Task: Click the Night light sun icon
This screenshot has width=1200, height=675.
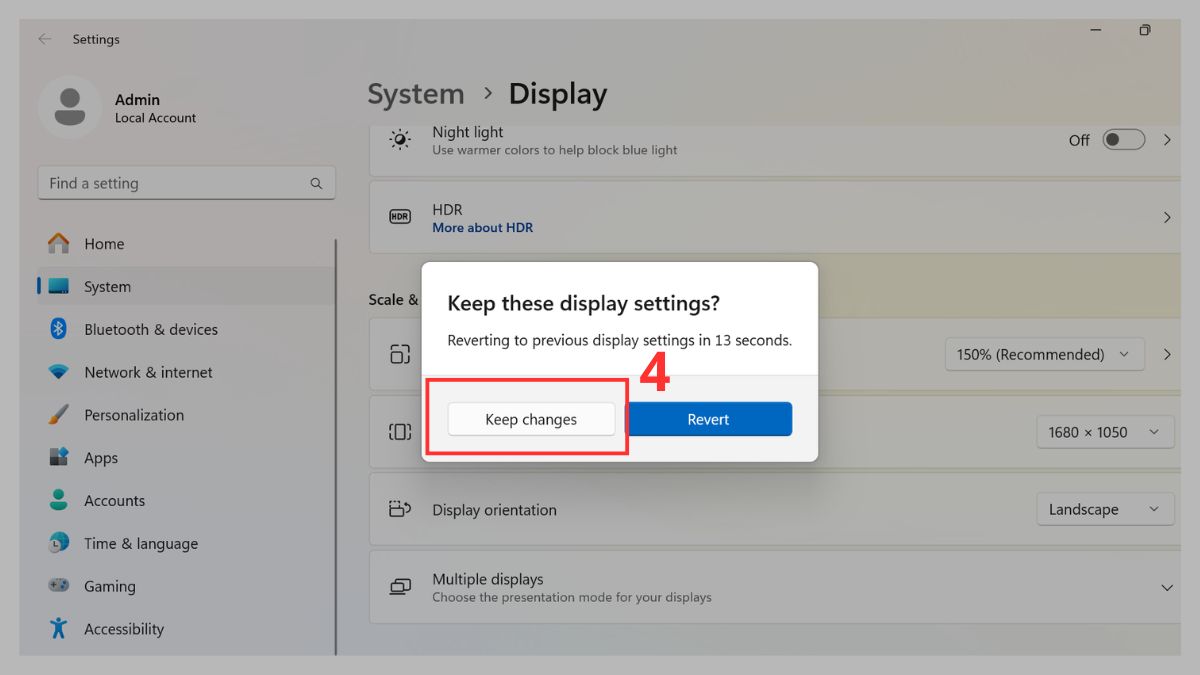Action: pos(401,140)
